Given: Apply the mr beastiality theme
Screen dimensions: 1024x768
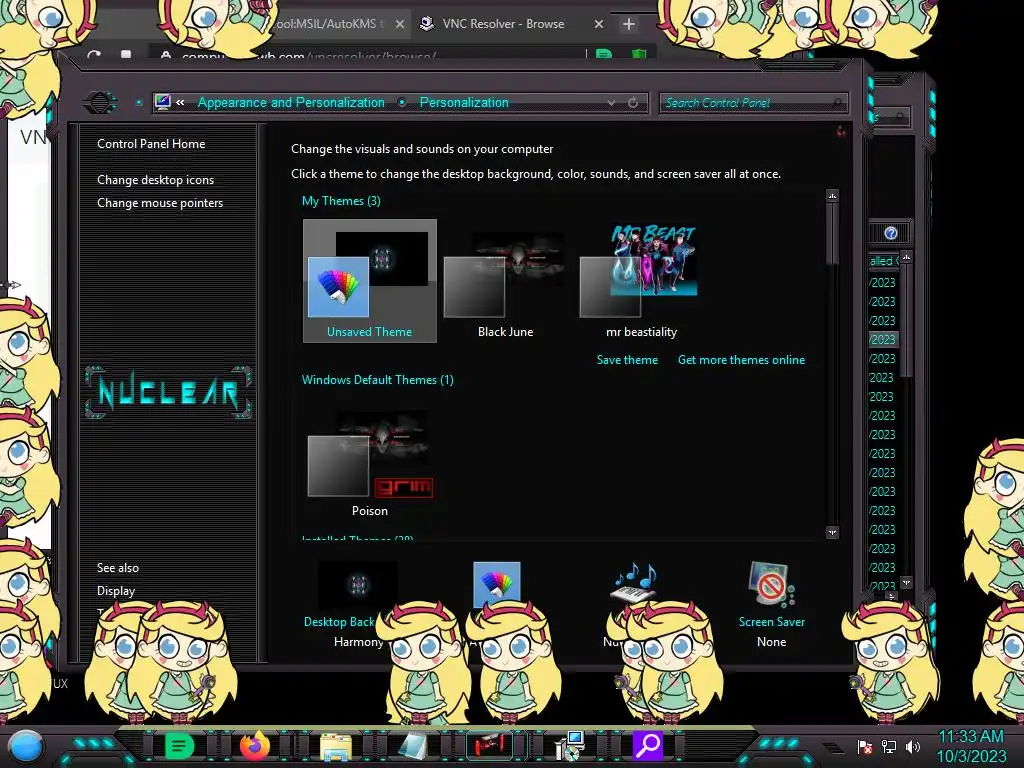Looking at the screenshot, I should tap(641, 282).
